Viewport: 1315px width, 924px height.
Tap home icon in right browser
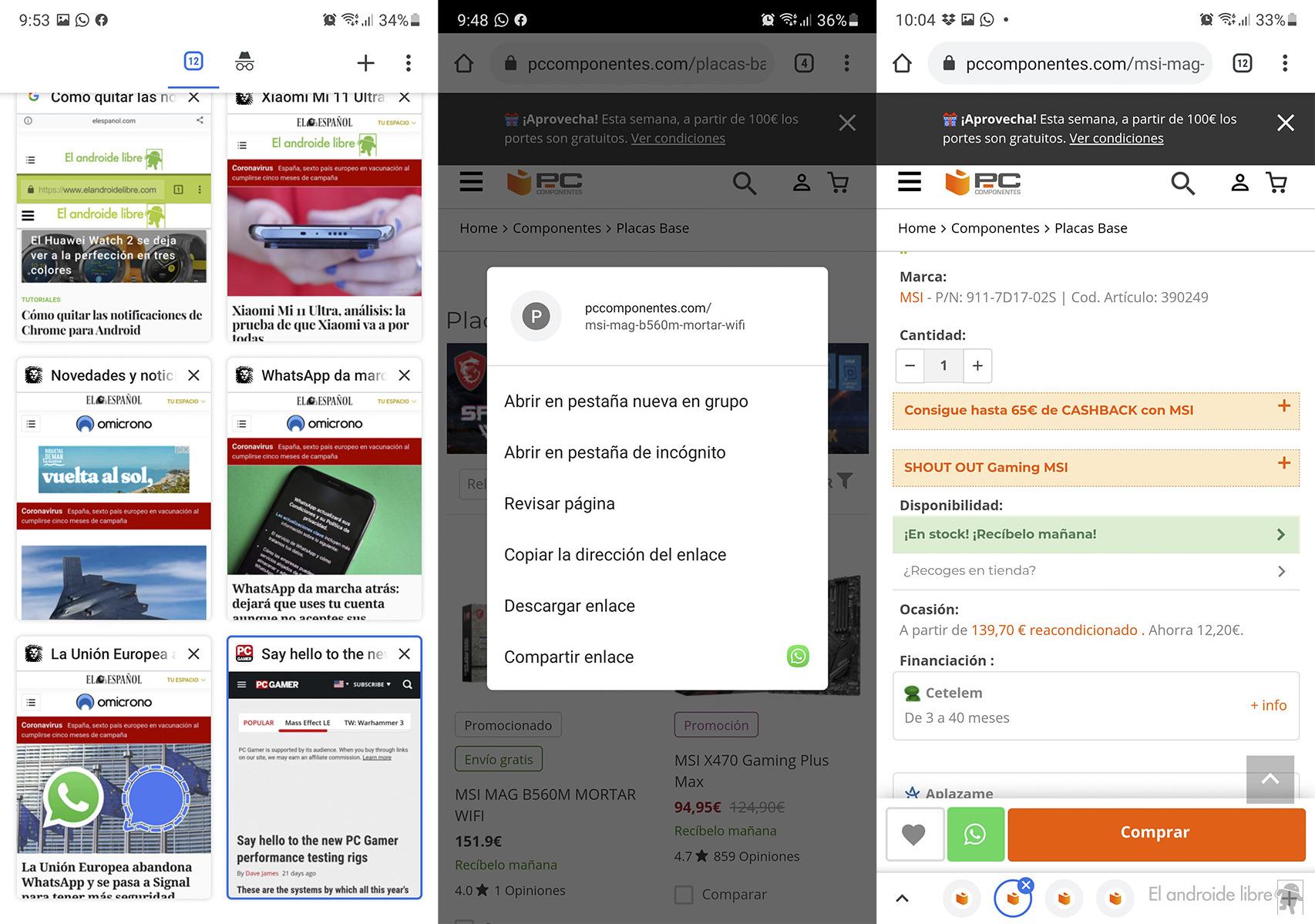(902, 63)
